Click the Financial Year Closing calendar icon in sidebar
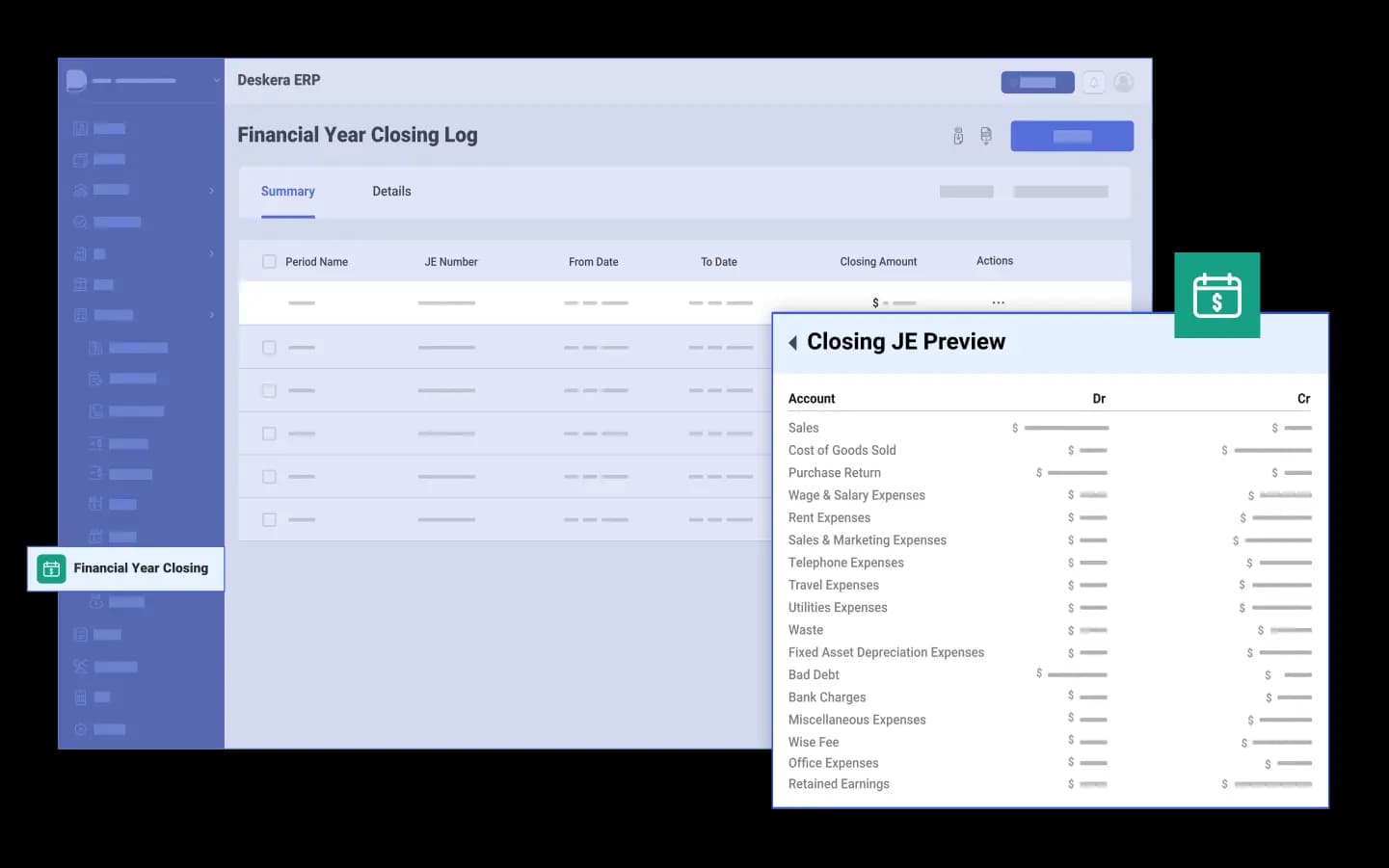Viewport: 1389px width, 868px height. 51,568
